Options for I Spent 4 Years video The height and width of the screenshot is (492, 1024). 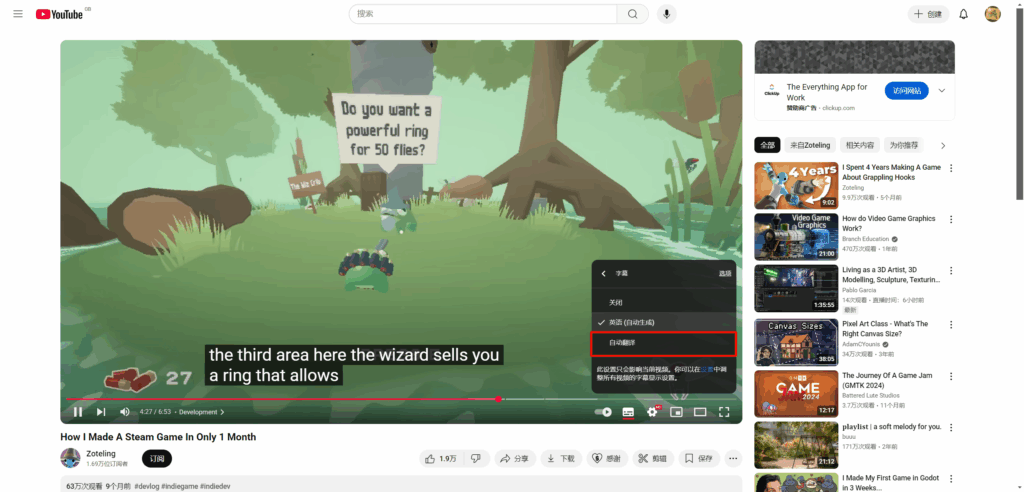951,168
